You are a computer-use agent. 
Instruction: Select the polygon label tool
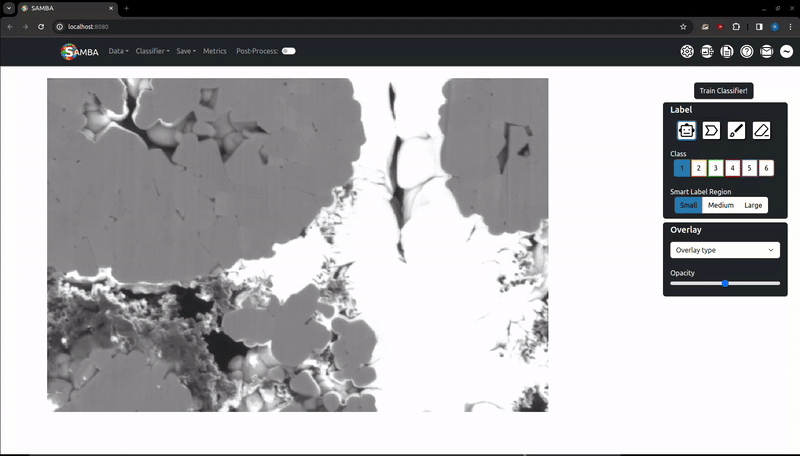pos(711,131)
